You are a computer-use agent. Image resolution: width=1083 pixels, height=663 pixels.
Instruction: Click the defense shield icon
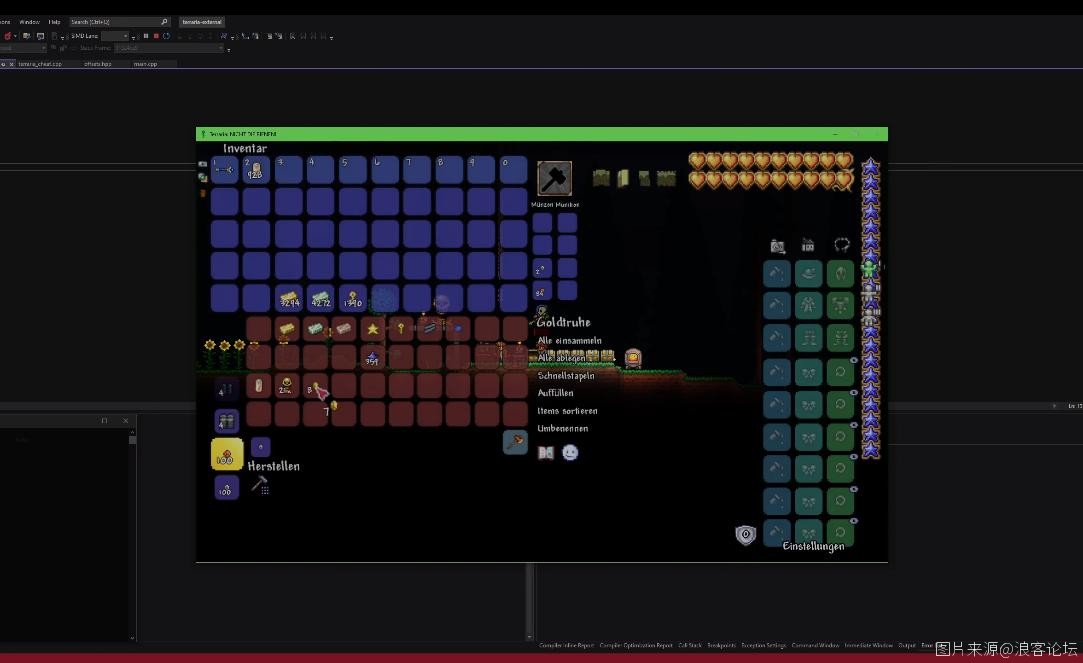point(745,535)
